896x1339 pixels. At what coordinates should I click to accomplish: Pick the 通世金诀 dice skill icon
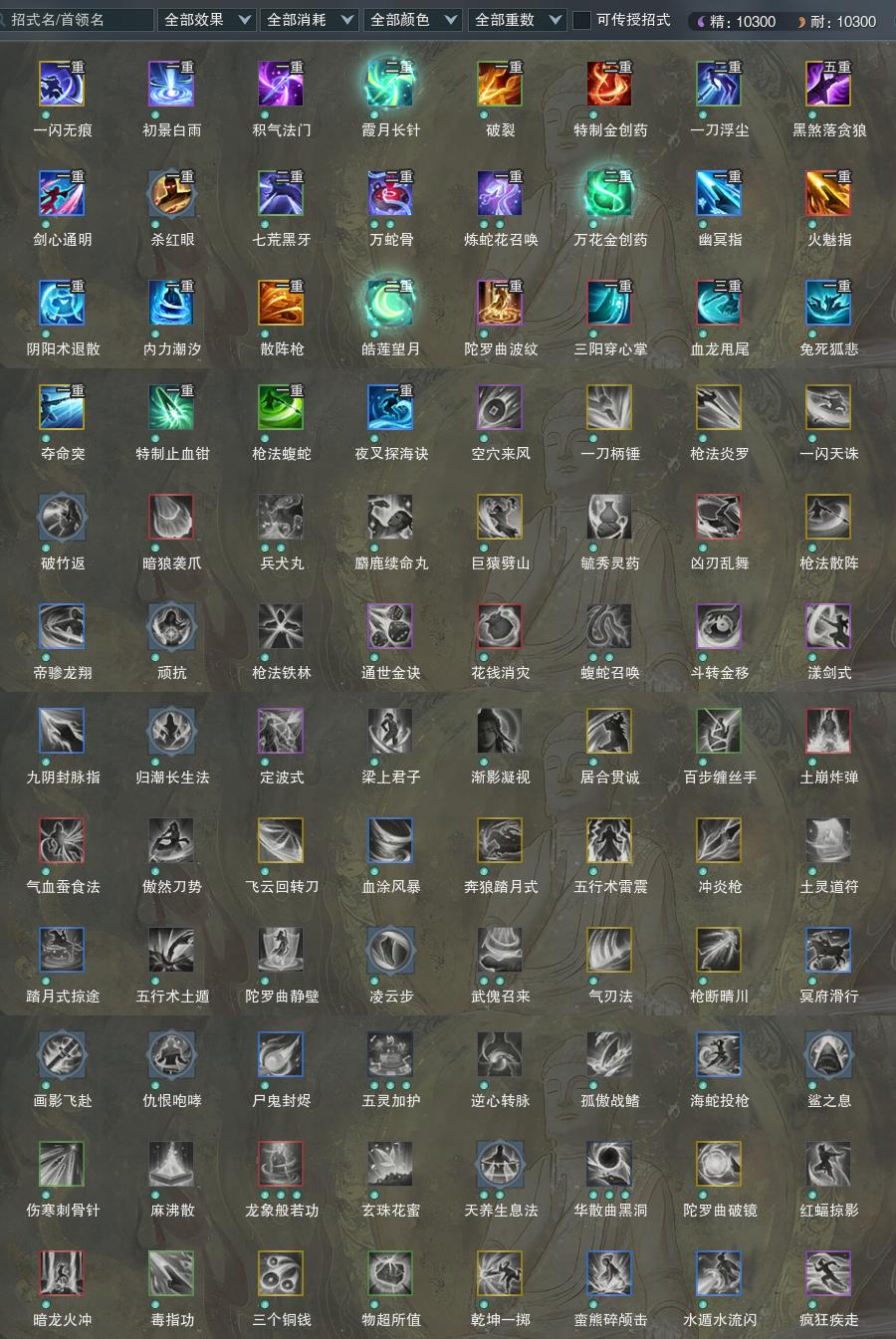[391, 626]
